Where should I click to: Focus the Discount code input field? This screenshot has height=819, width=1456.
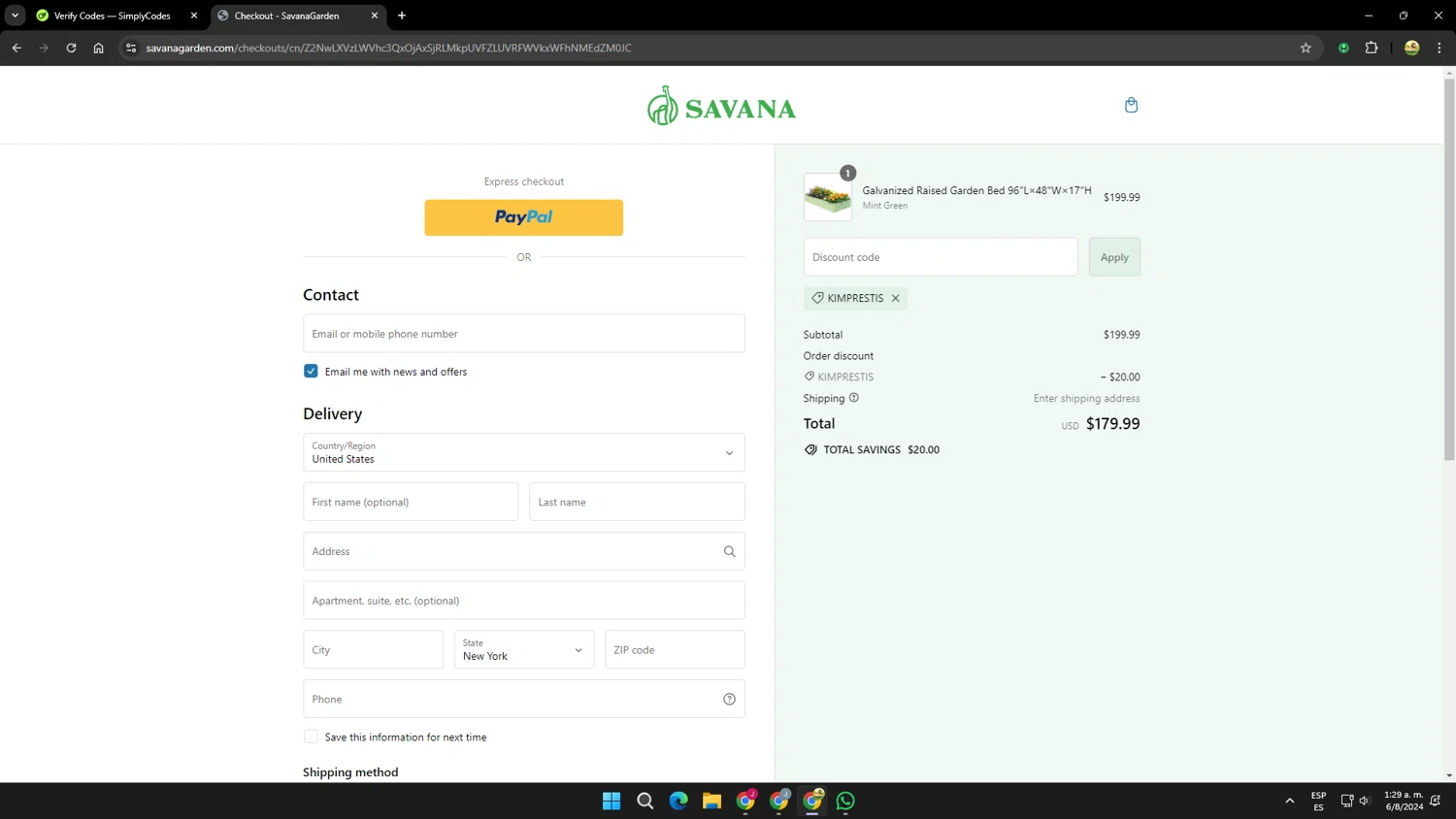click(x=941, y=257)
